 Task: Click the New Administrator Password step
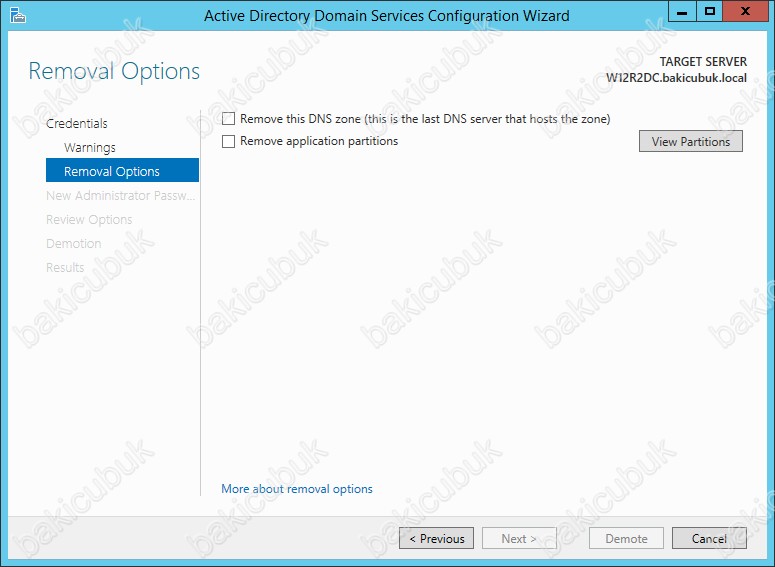[x=121, y=196]
